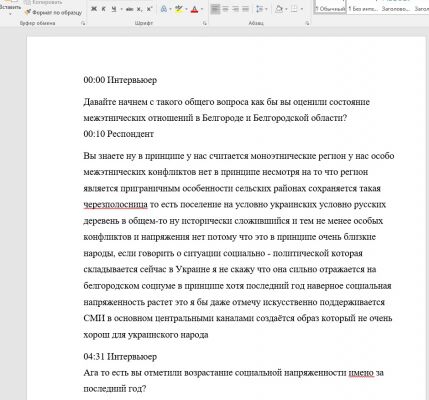Click word СМИ in the paragraph
The width and height of the screenshot is (429, 400).
click(94, 318)
